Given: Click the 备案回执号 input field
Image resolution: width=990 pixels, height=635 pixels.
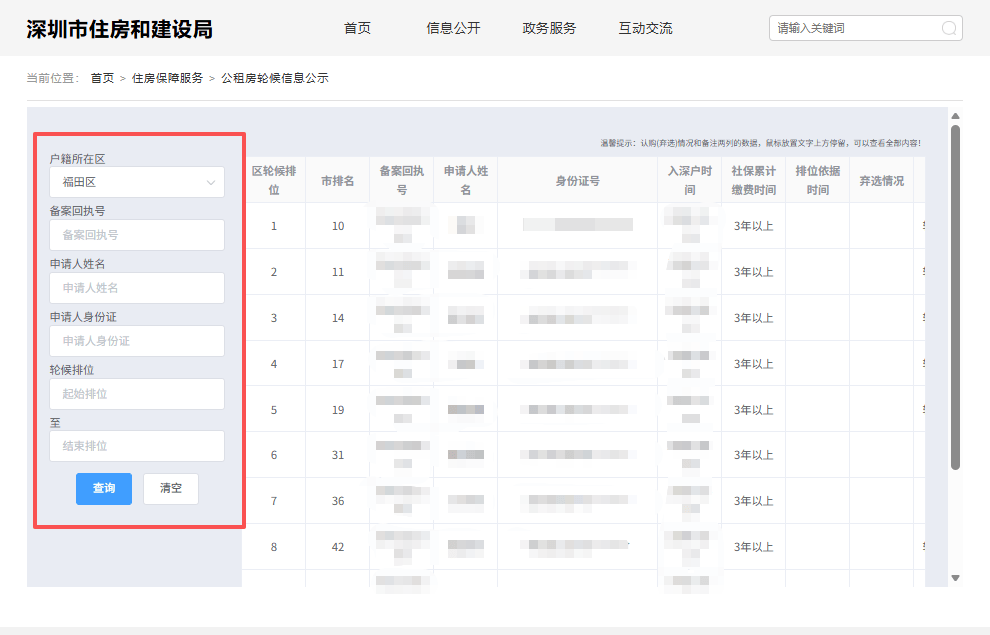Looking at the screenshot, I should click(x=137, y=235).
